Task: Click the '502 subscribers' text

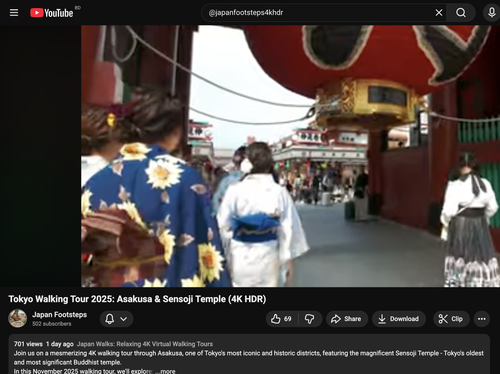Action: (52, 324)
